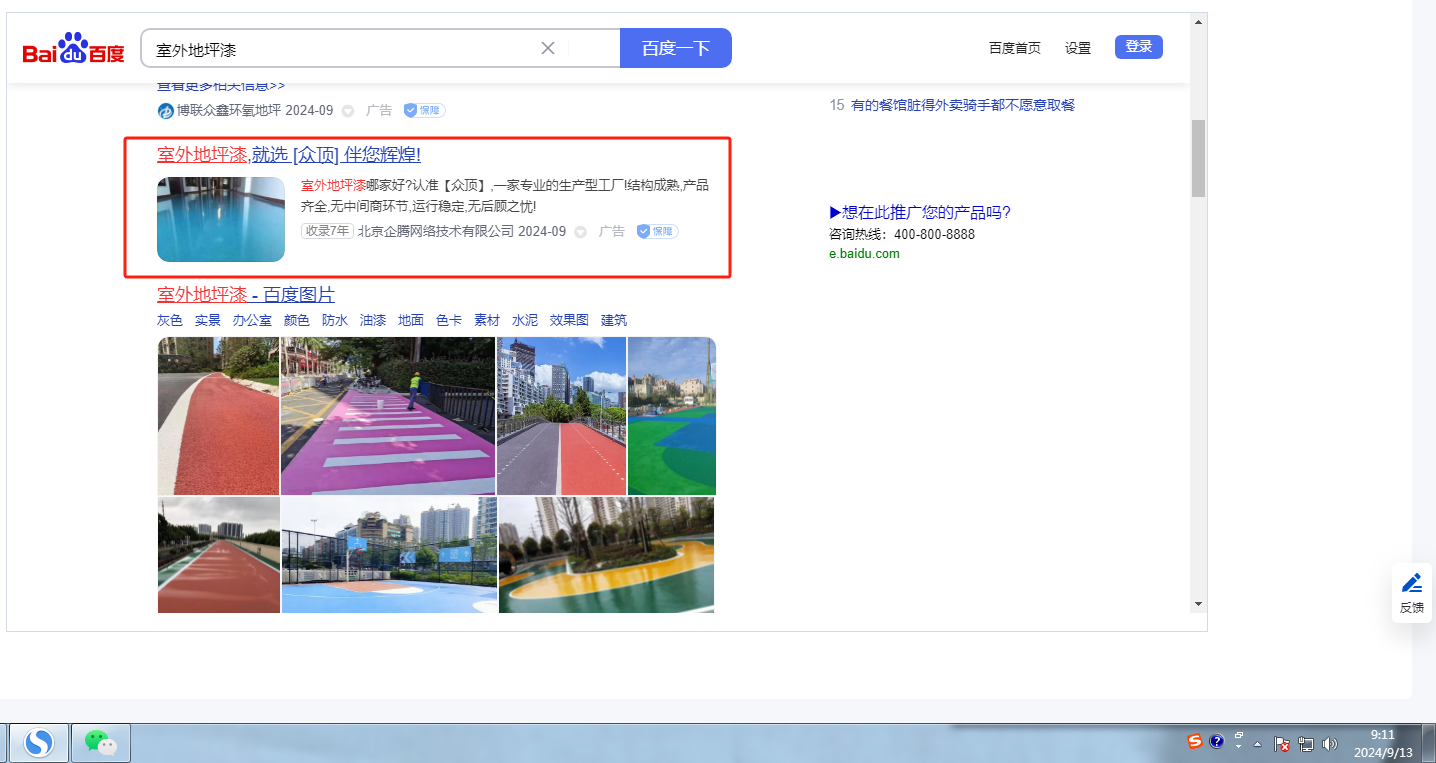Click the network connection tray icon

tap(1306, 743)
